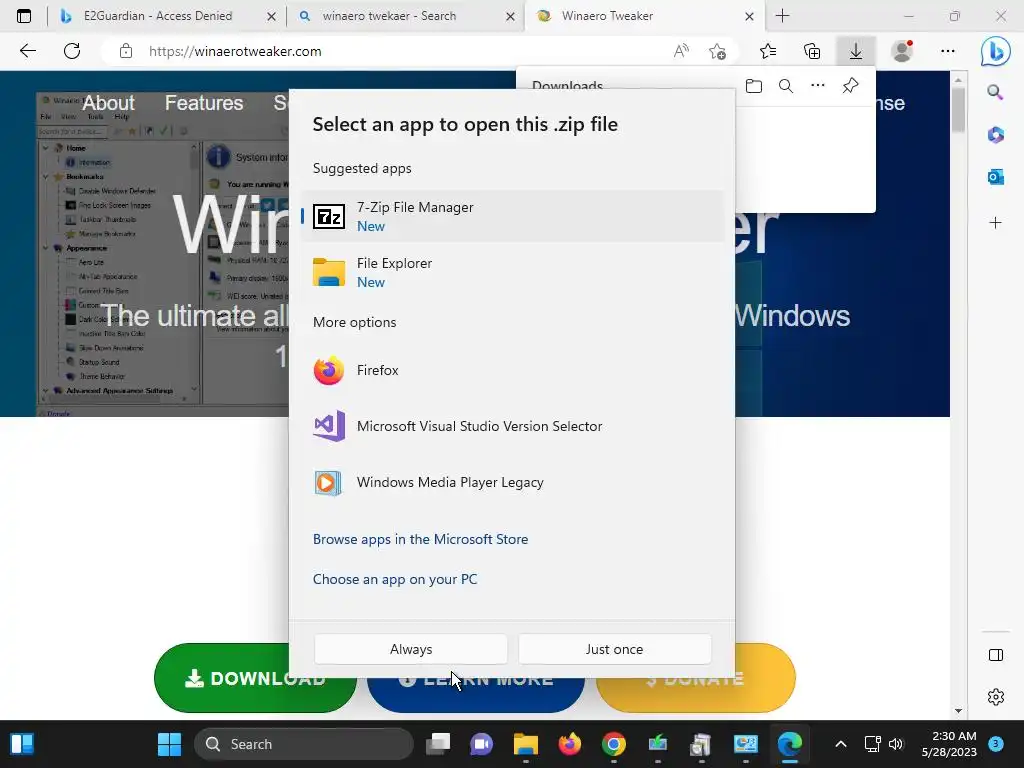Open File Explorer from taskbar

[x=526, y=744]
